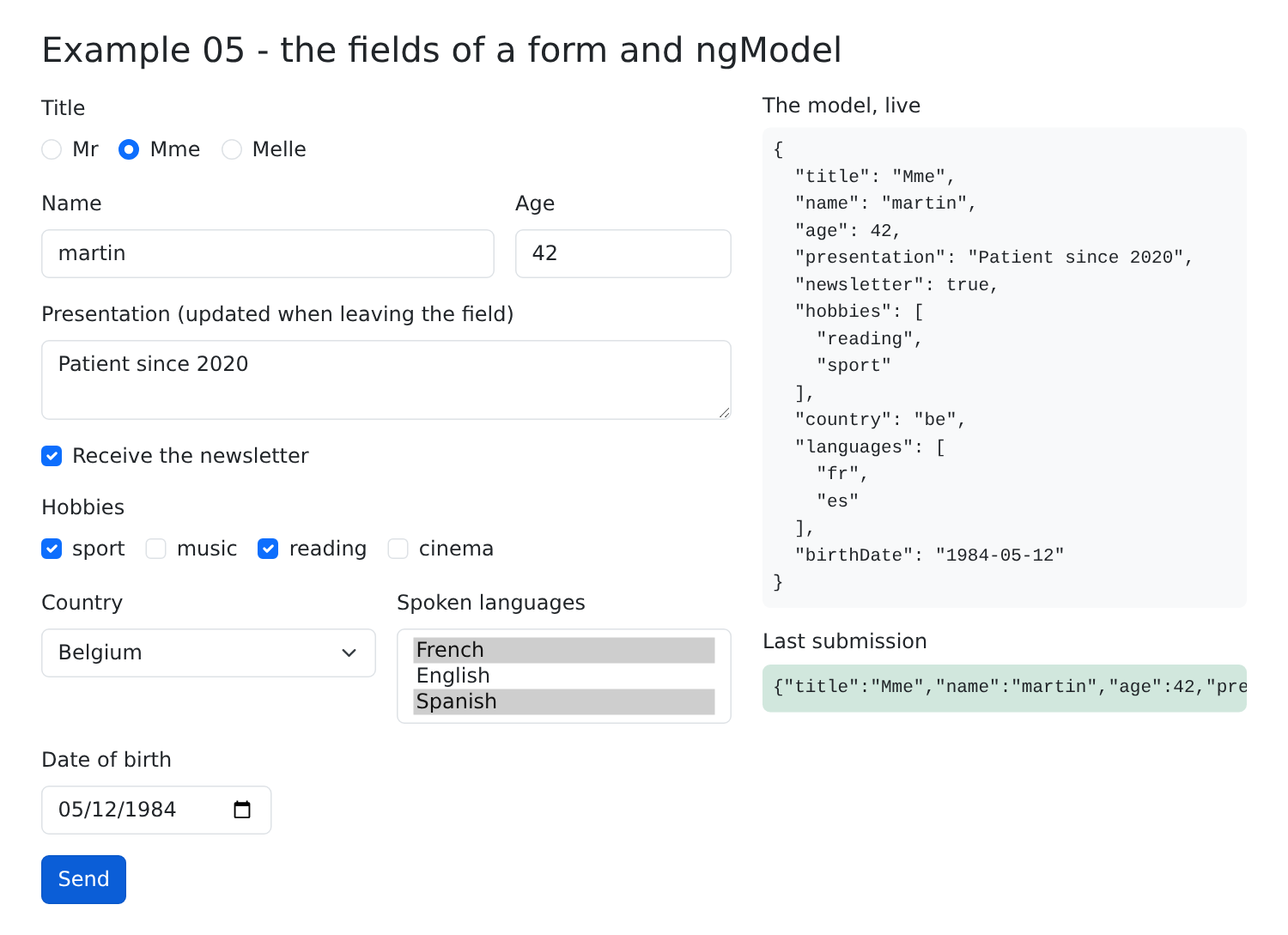Click the Date of birth field
The image size is (1288, 935).
click(x=156, y=810)
